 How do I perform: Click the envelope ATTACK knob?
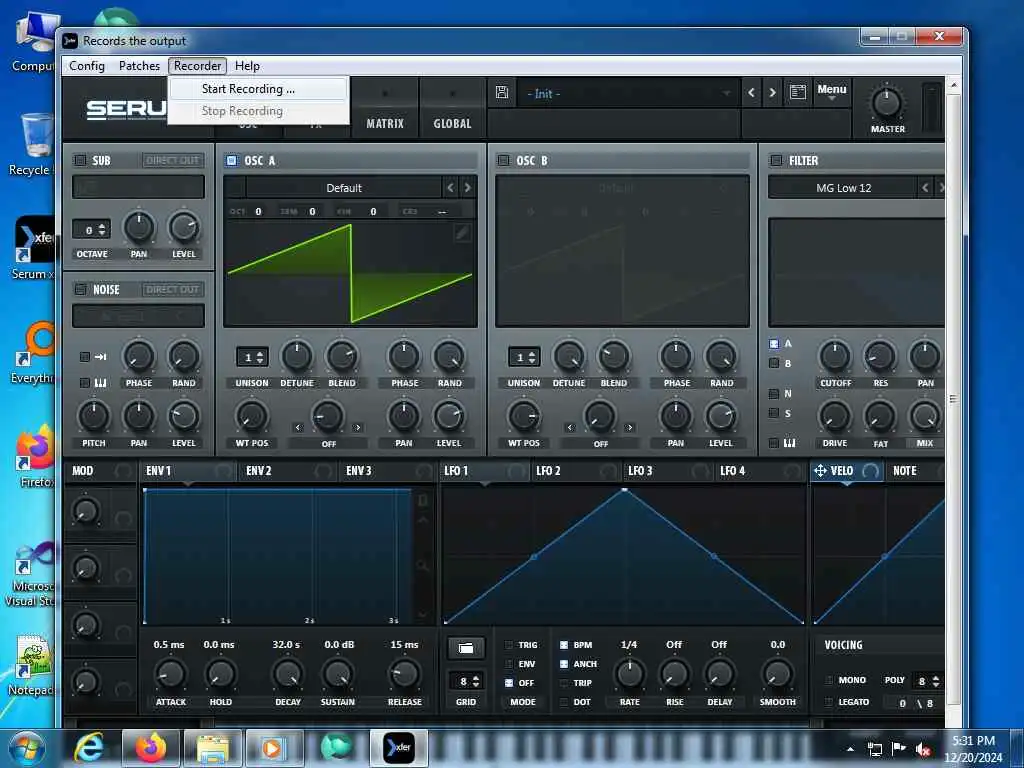[170, 674]
